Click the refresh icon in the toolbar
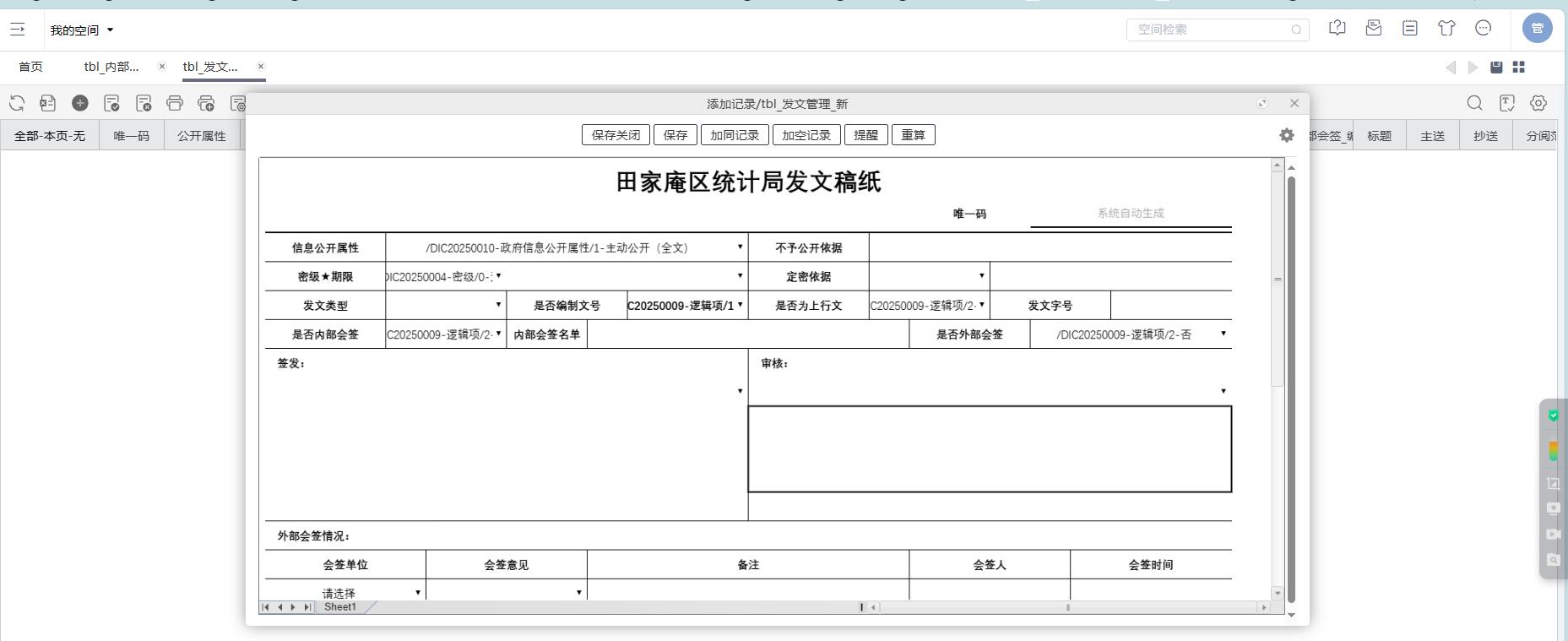1568x641 pixels. pyautogui.click(x=17, y=103)
